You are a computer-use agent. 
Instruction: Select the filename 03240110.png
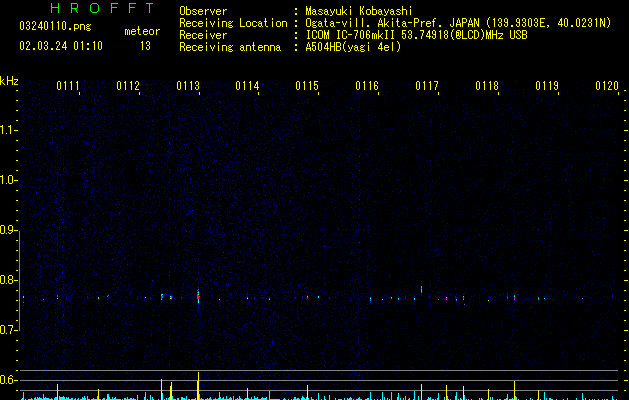click(55, 26)
